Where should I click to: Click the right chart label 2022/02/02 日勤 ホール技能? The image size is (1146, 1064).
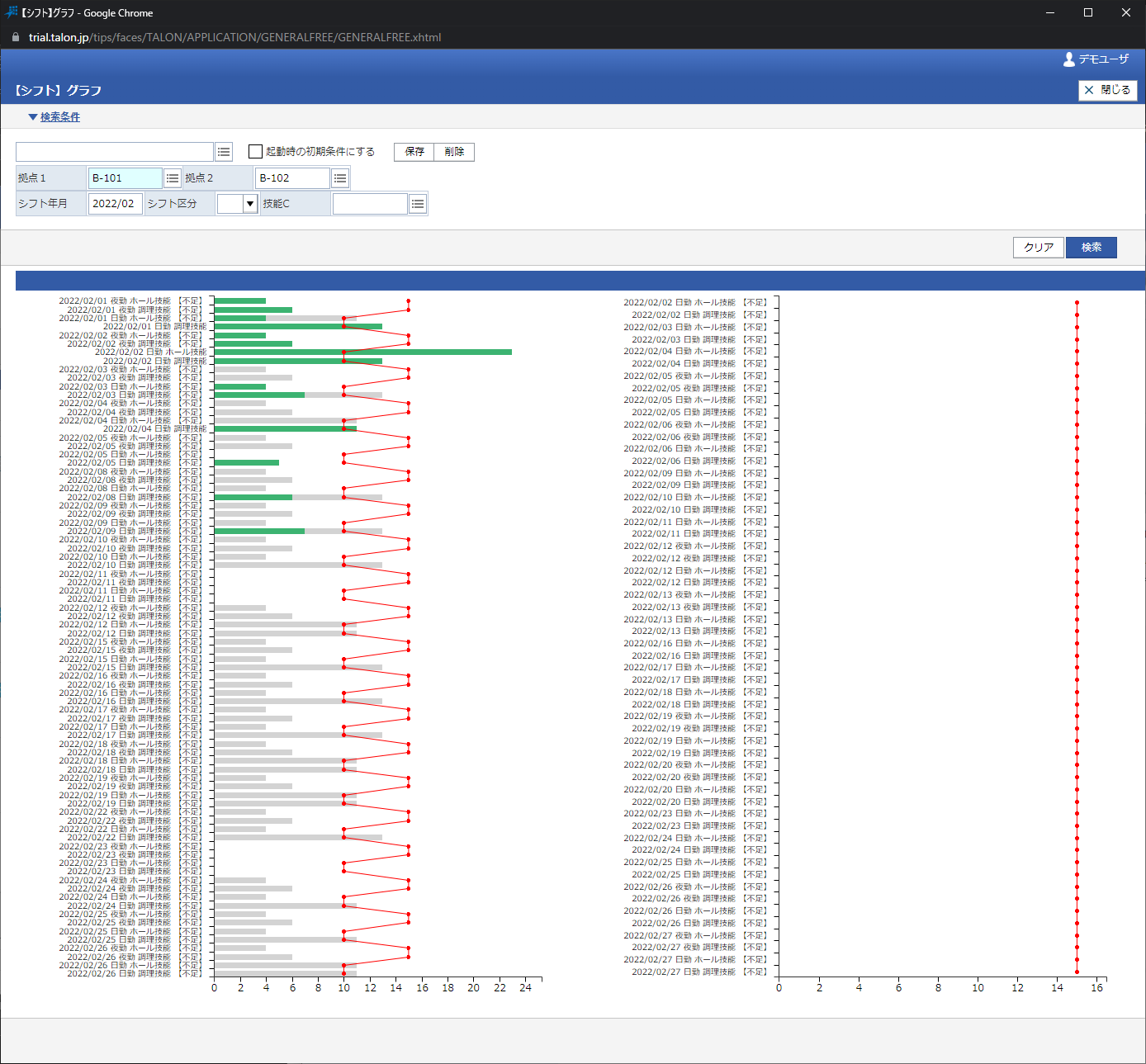695,303
